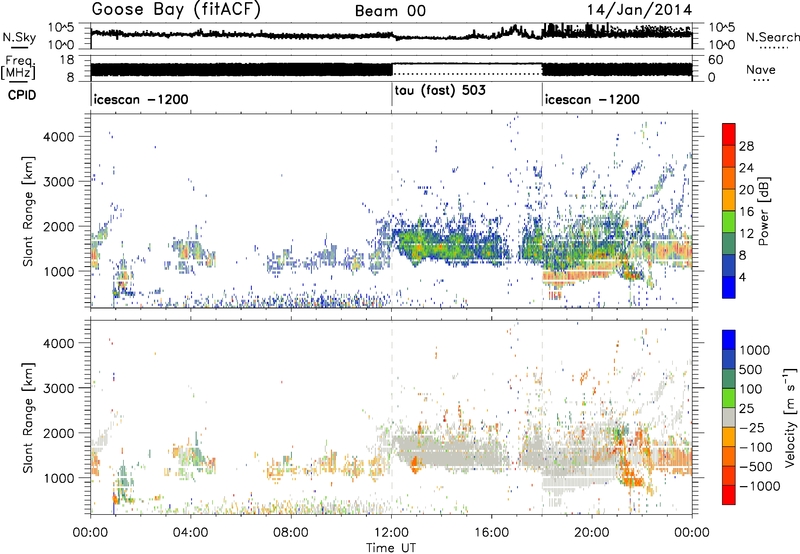Click the power color bar blue swatch near 4
This screenshot has height=554, width=800.
pyautogui.click(x=729, y=287)
